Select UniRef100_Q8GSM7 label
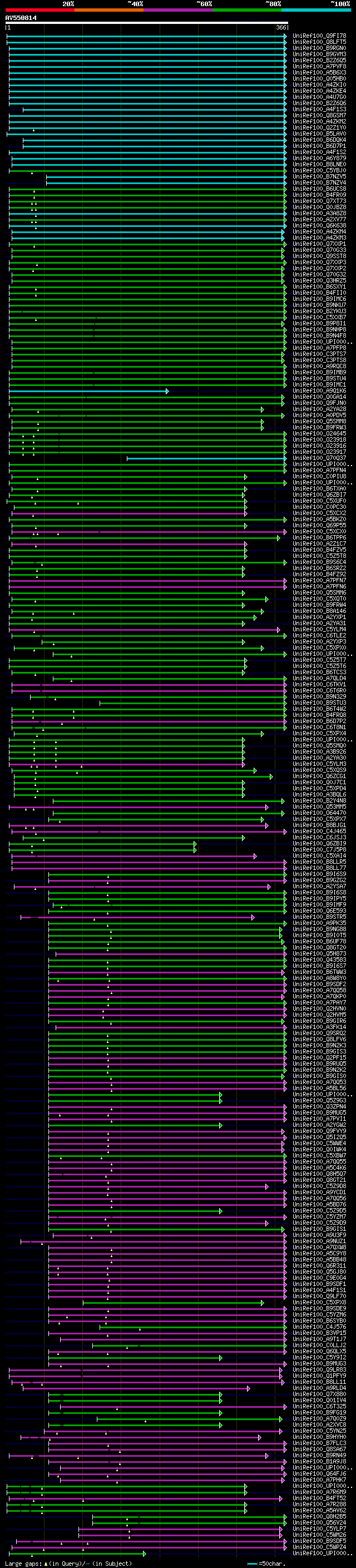The image size is (356, 1568). [319, 115]
